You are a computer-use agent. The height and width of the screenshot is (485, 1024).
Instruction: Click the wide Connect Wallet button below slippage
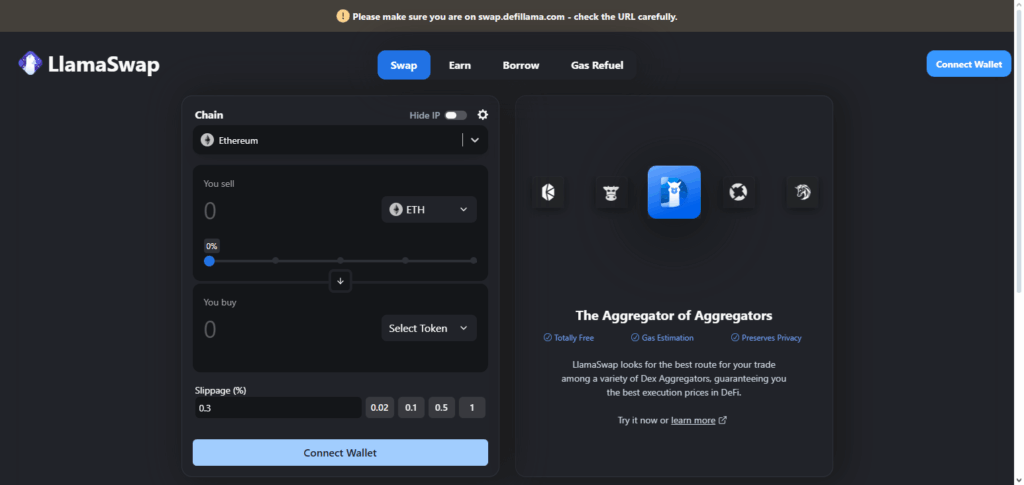(340, 452)
